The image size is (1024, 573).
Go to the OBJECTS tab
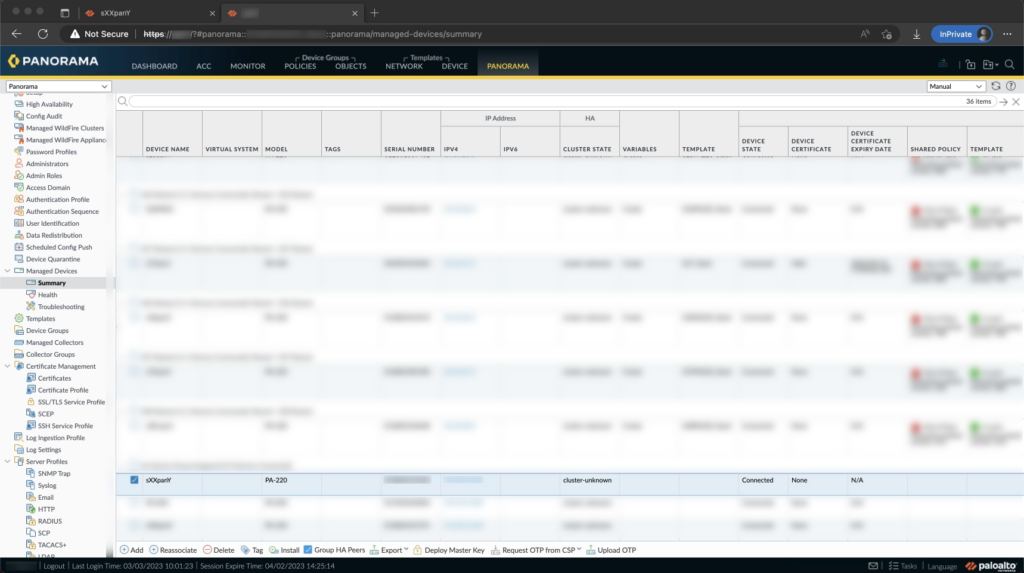[351, 66]
